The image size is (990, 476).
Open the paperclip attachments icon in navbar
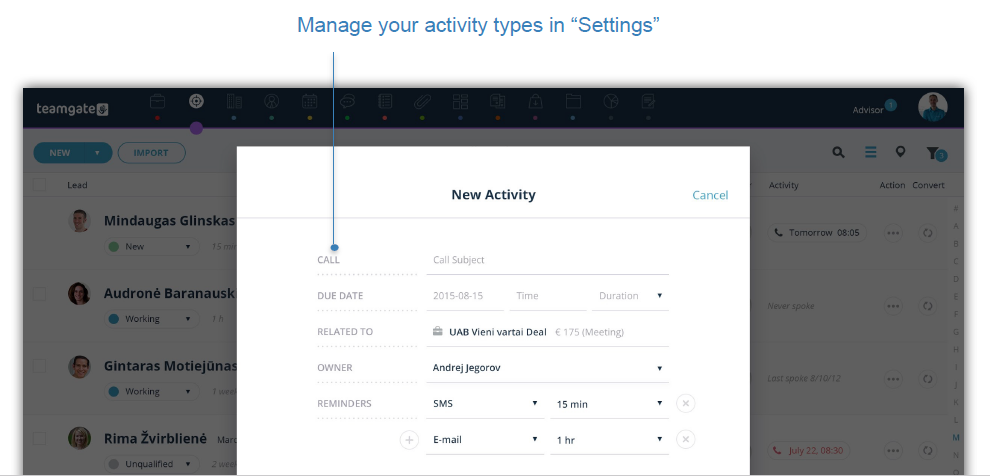(422, 101)
